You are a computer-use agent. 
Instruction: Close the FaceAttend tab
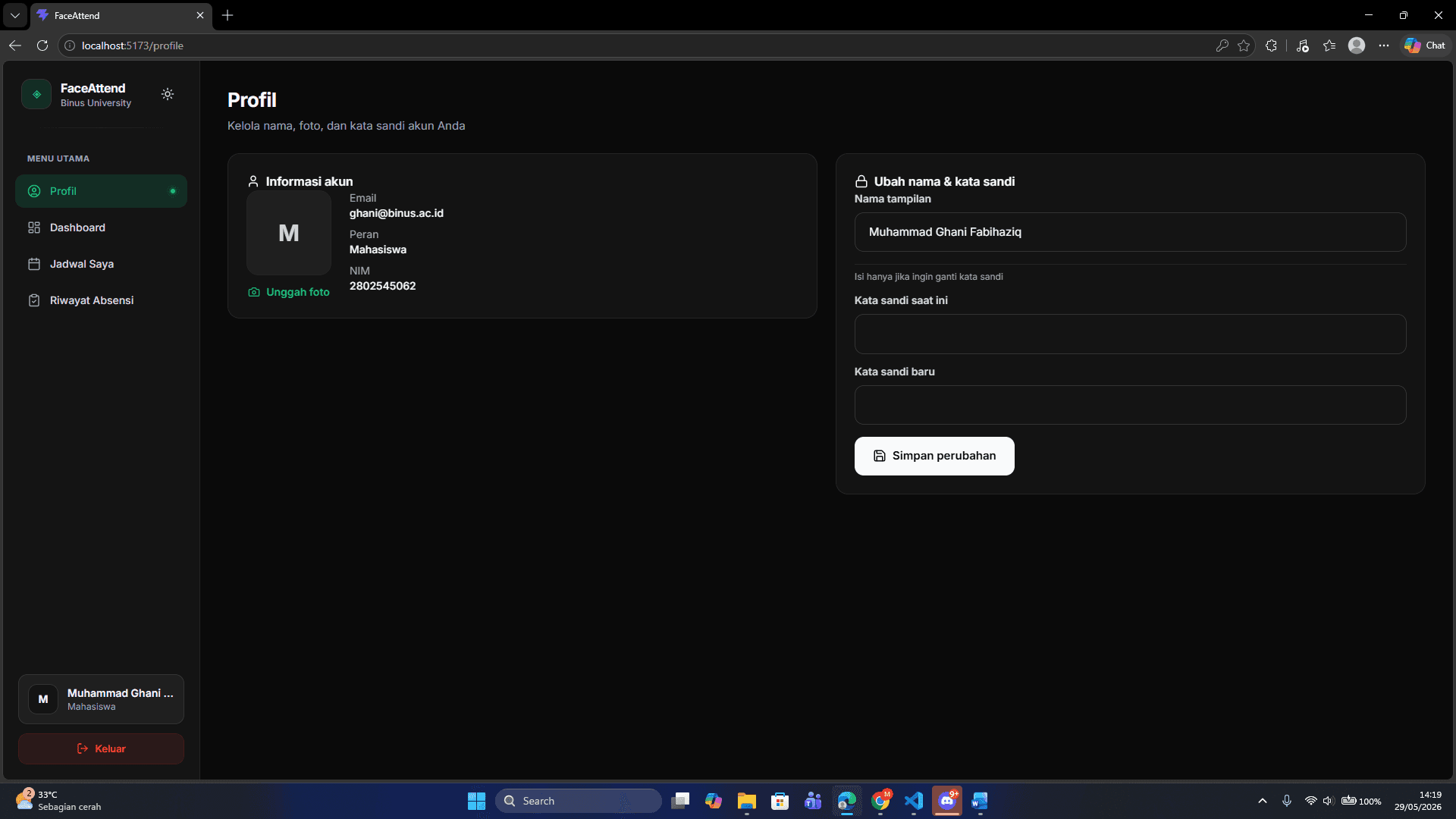pyautogui.click(x=200, y=15)
